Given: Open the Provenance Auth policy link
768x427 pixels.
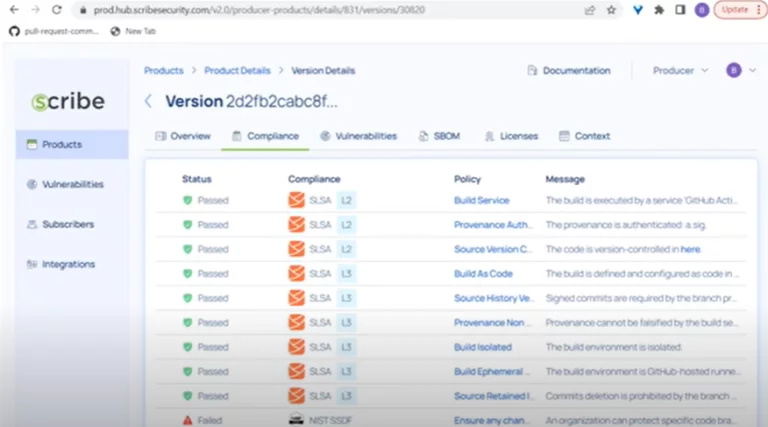Looking at the screenshot, I should click(493, 225).
